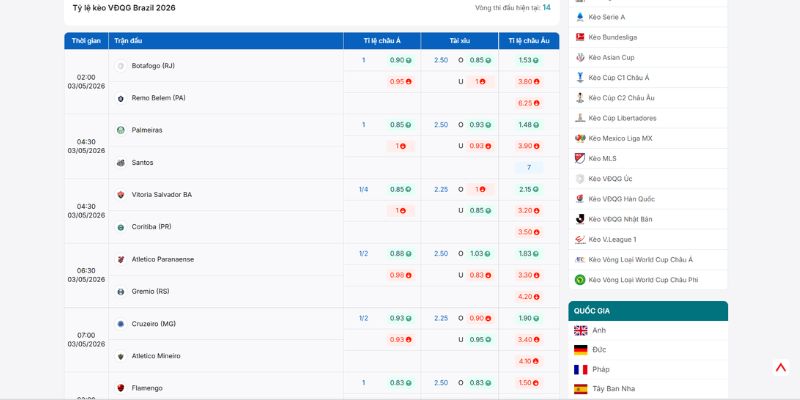
Task: Click the QUỐC GIA section header
Action: (648, 311)
